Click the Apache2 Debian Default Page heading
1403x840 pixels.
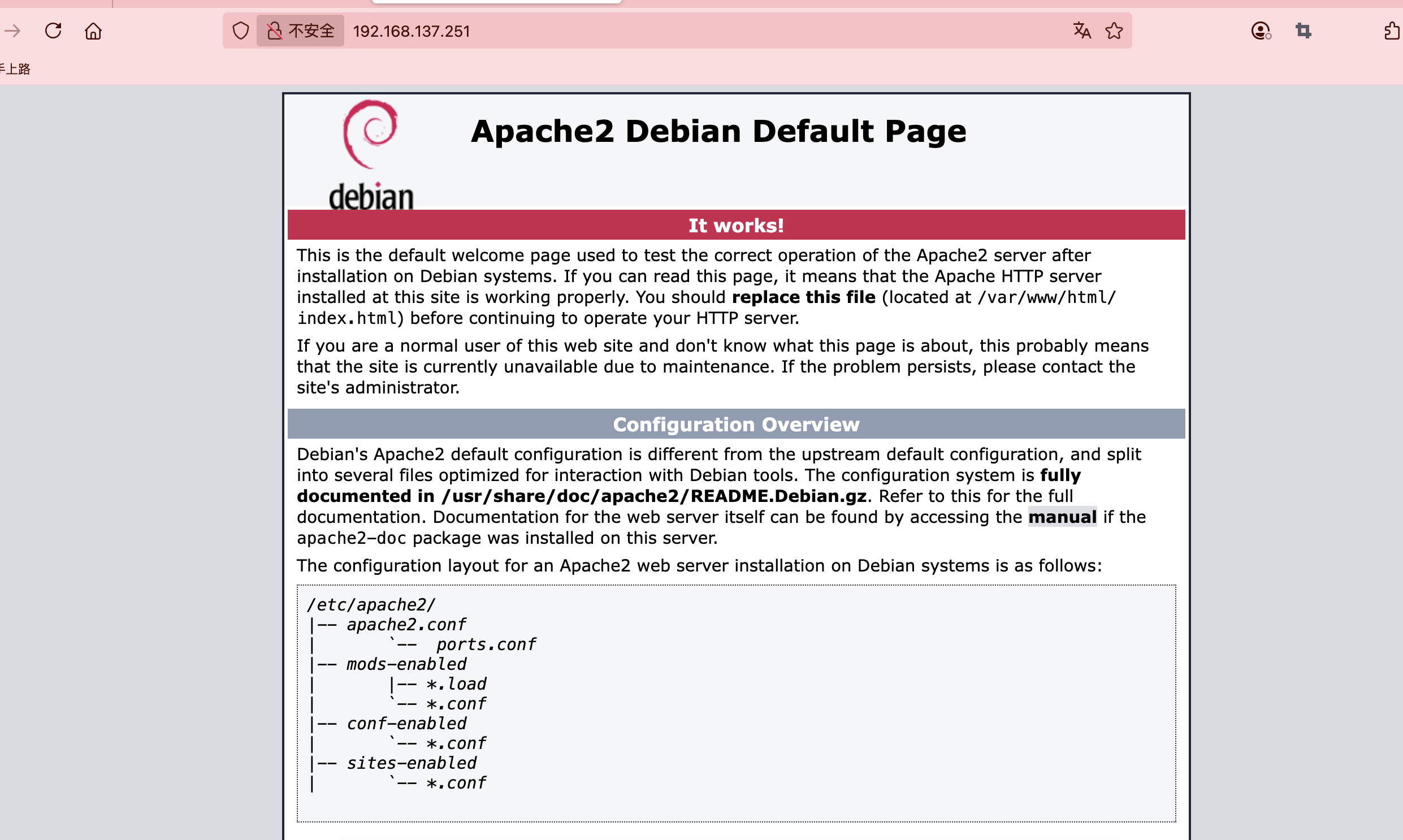[x=719, y=131]
